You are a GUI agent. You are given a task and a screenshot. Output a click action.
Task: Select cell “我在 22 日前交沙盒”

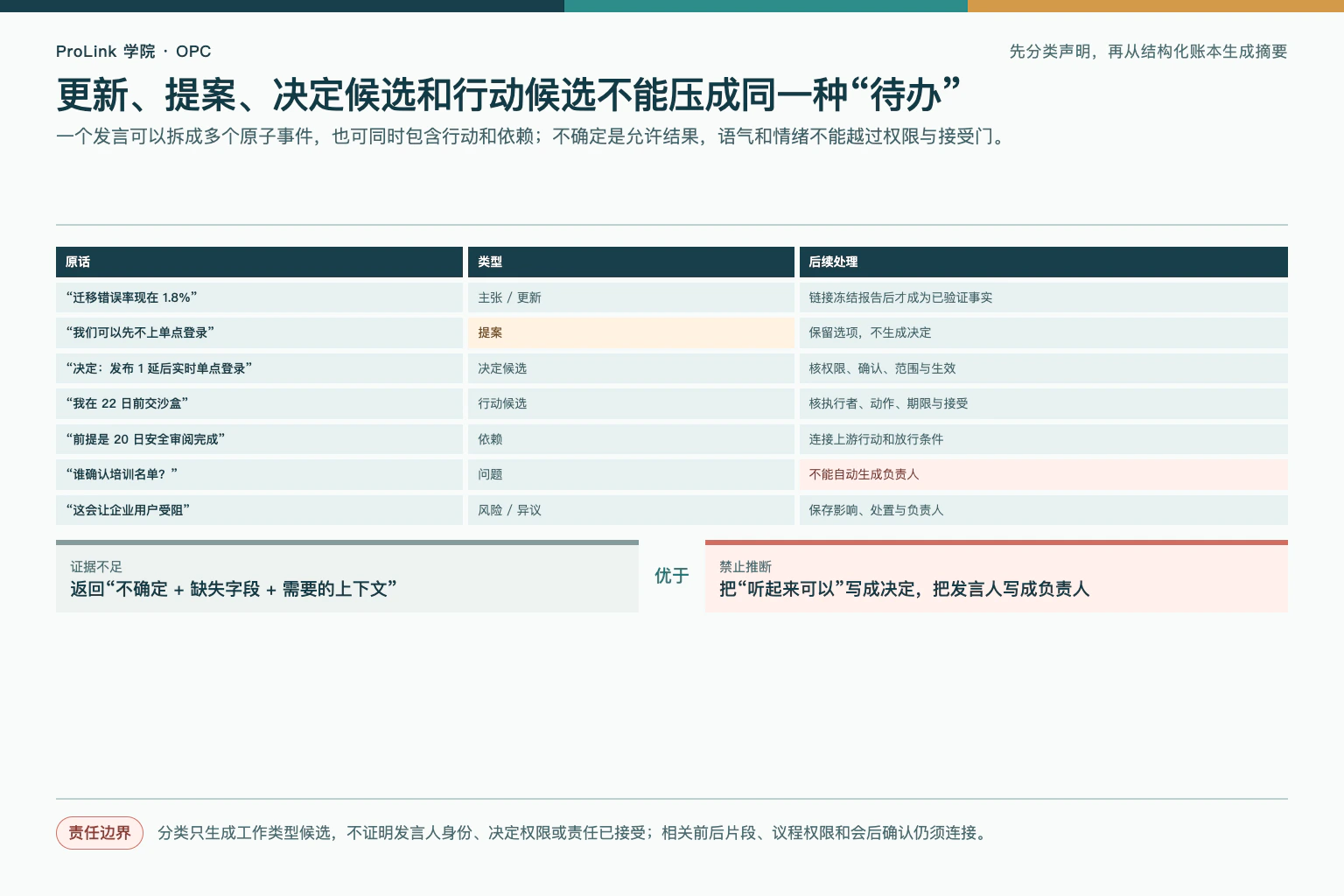click(259, 403)
